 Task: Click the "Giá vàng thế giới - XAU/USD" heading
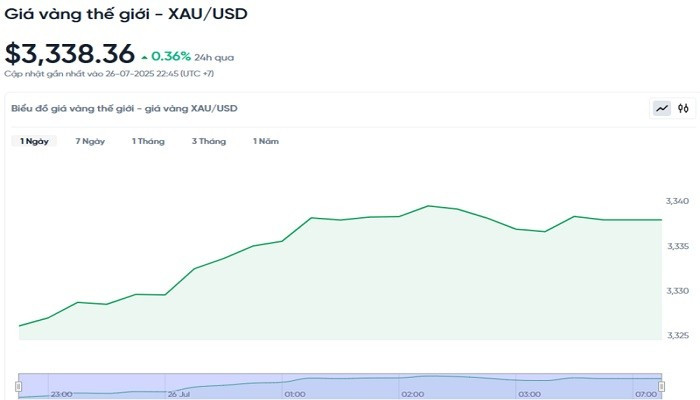pyautogui.click(x=126, y=14)
